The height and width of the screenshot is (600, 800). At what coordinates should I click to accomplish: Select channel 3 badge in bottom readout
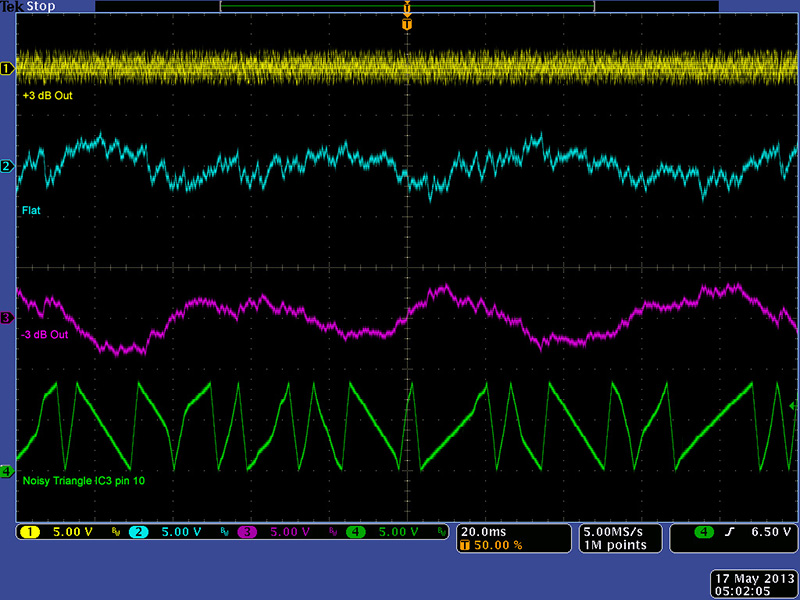click(248, 532)
